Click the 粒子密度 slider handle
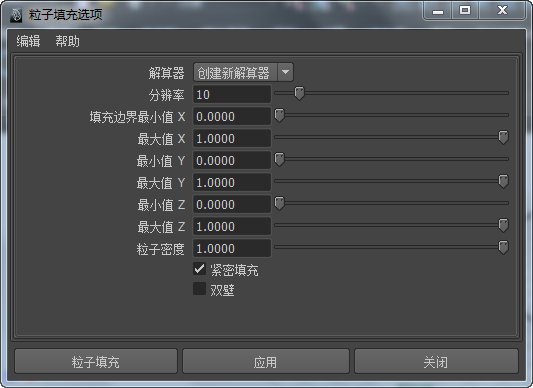Screen dimensions: 533x388 point(503,247)
